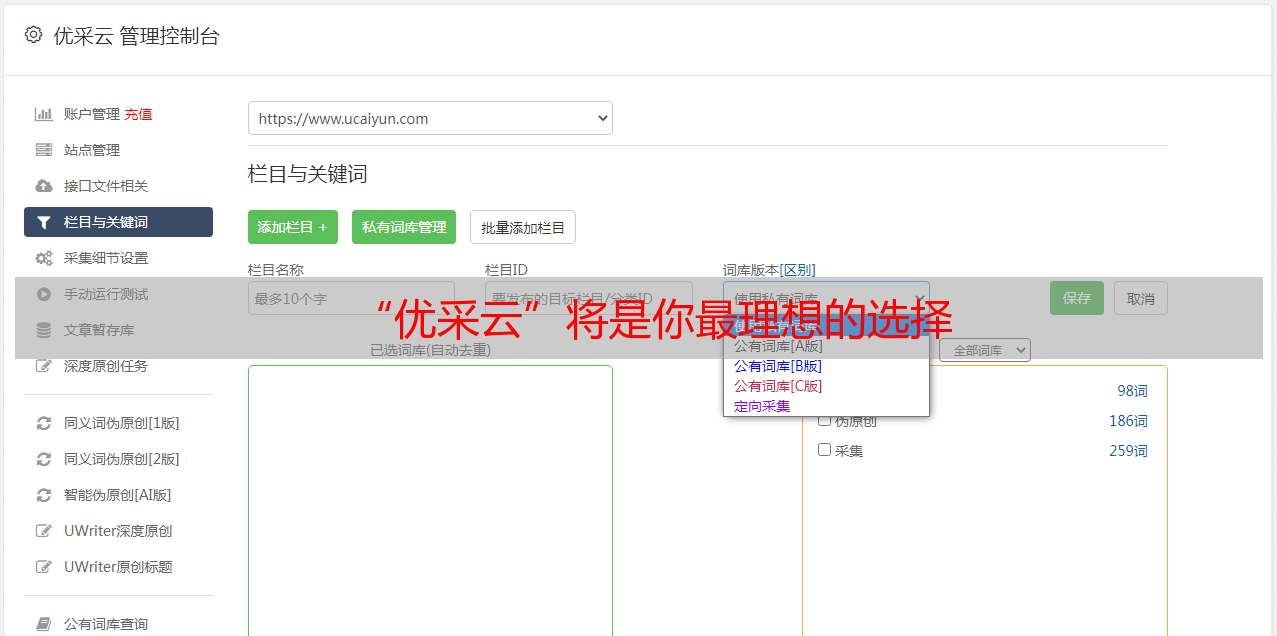Click the red 充值 recharge link
Viewport: 1277px width, 636px height.
[138, 114]
